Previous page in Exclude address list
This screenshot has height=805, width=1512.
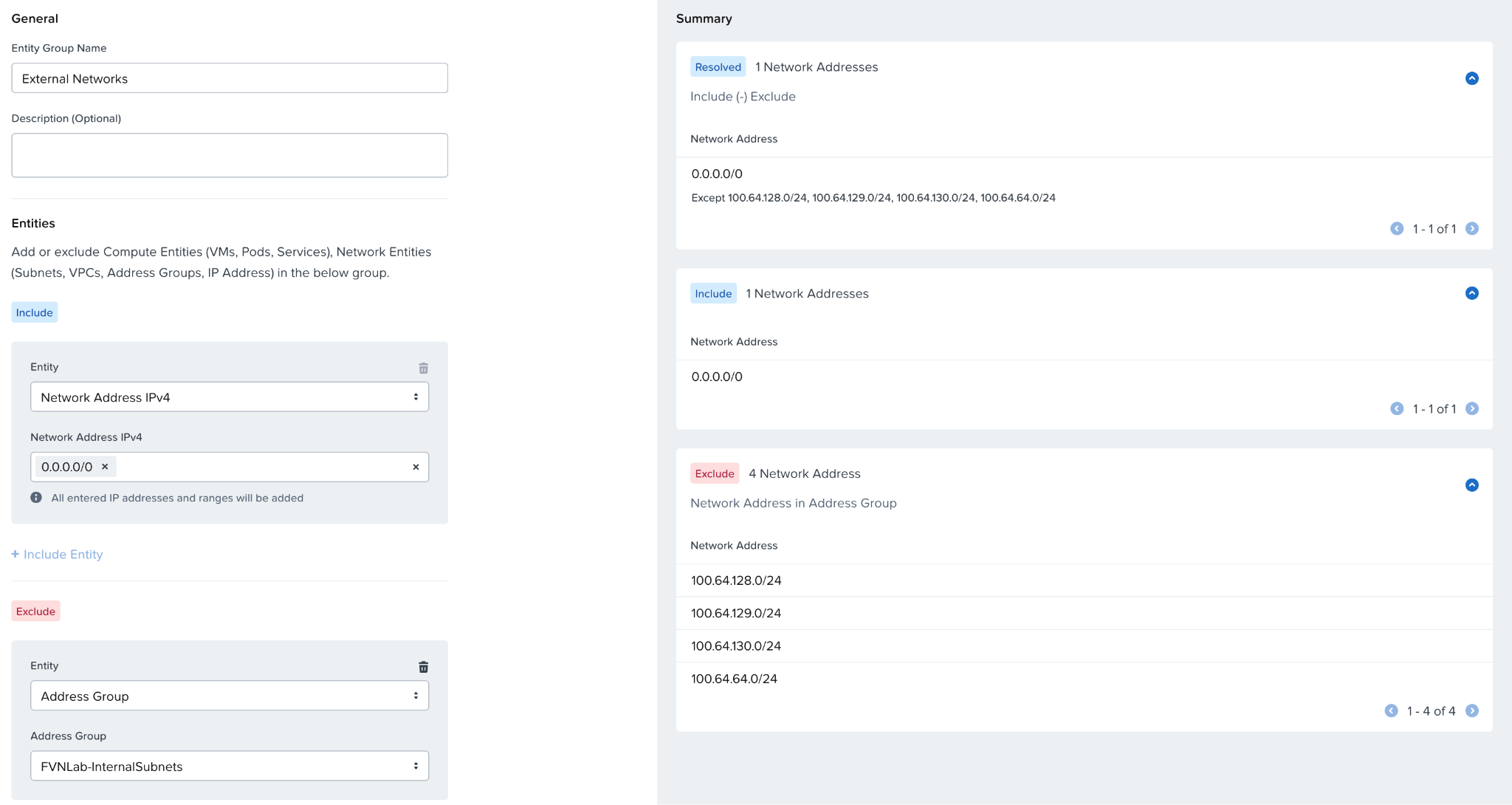tap(1391, 710)
